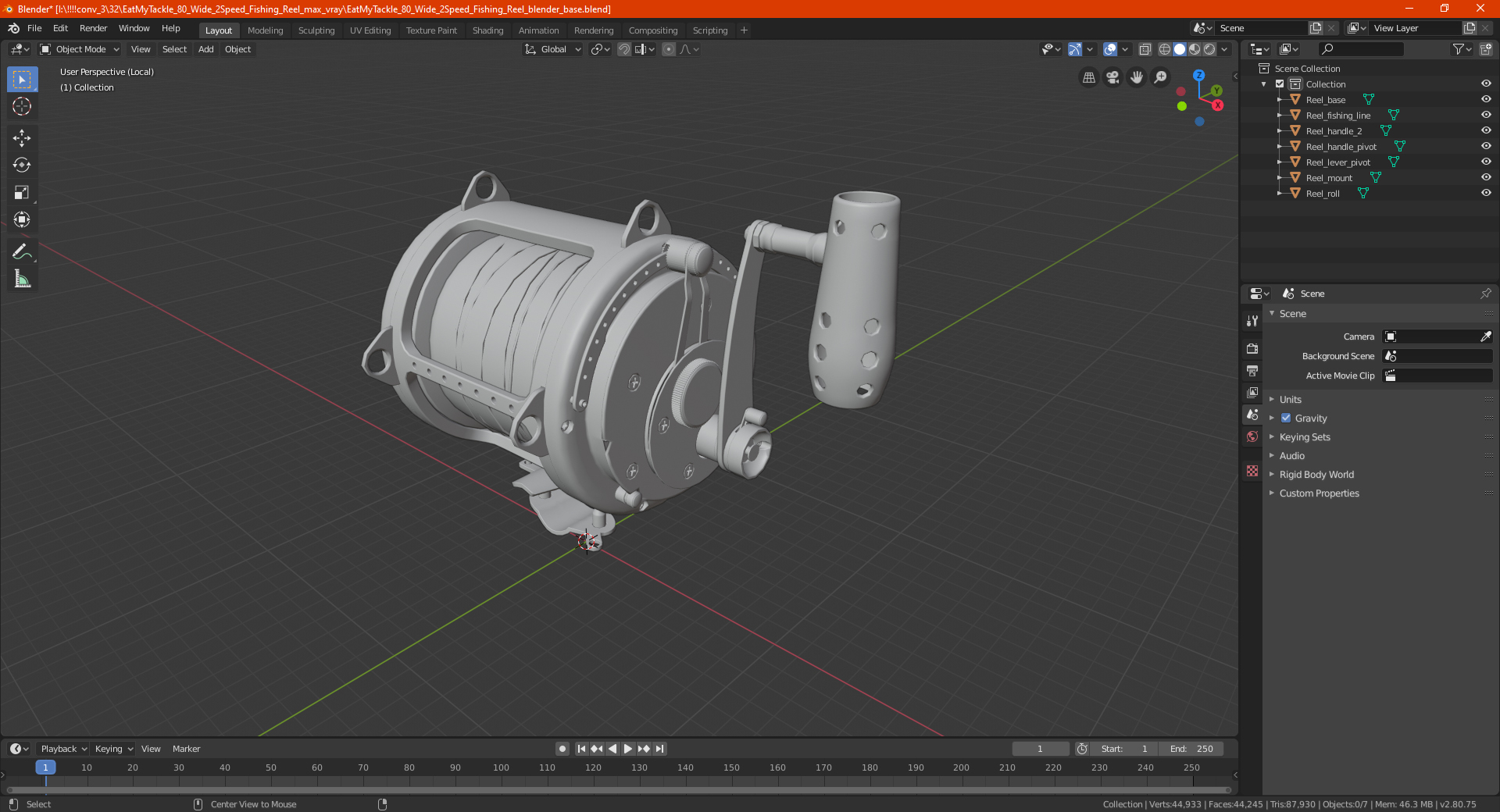Open the Tool properties tab
Viewport: 1500px width, 812px height.
click(x=1252, y=320)
